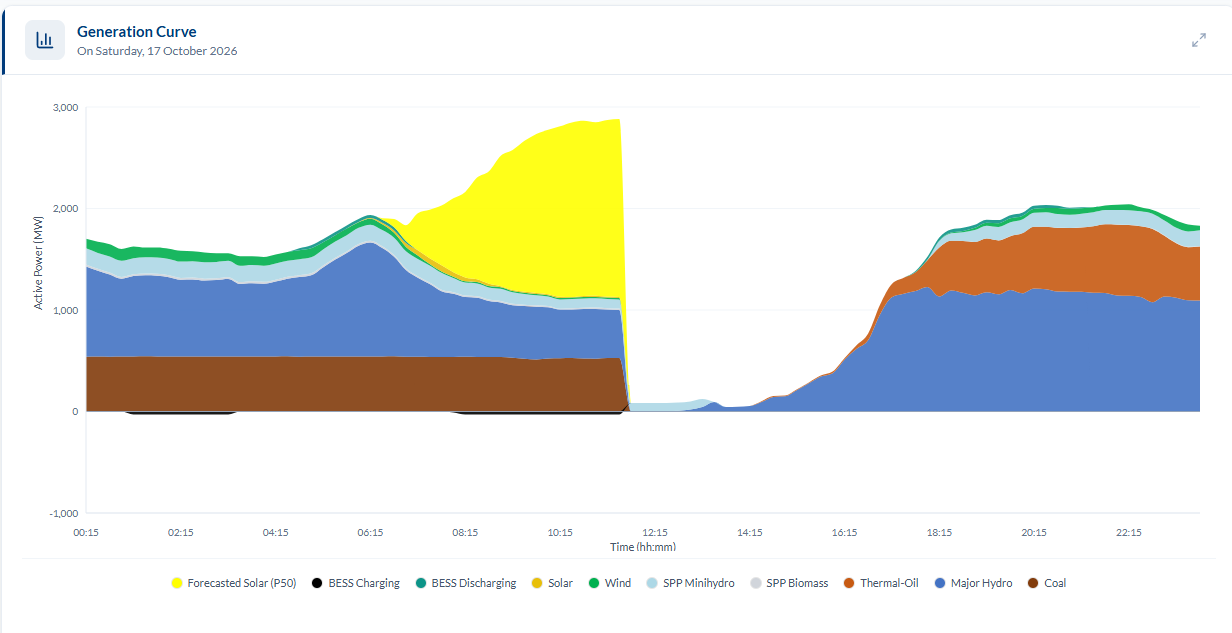The height and width of the screenshot is (633, 1232).
Task: Click the light blue SPP Minihydro legend dot
Action: 652,583
